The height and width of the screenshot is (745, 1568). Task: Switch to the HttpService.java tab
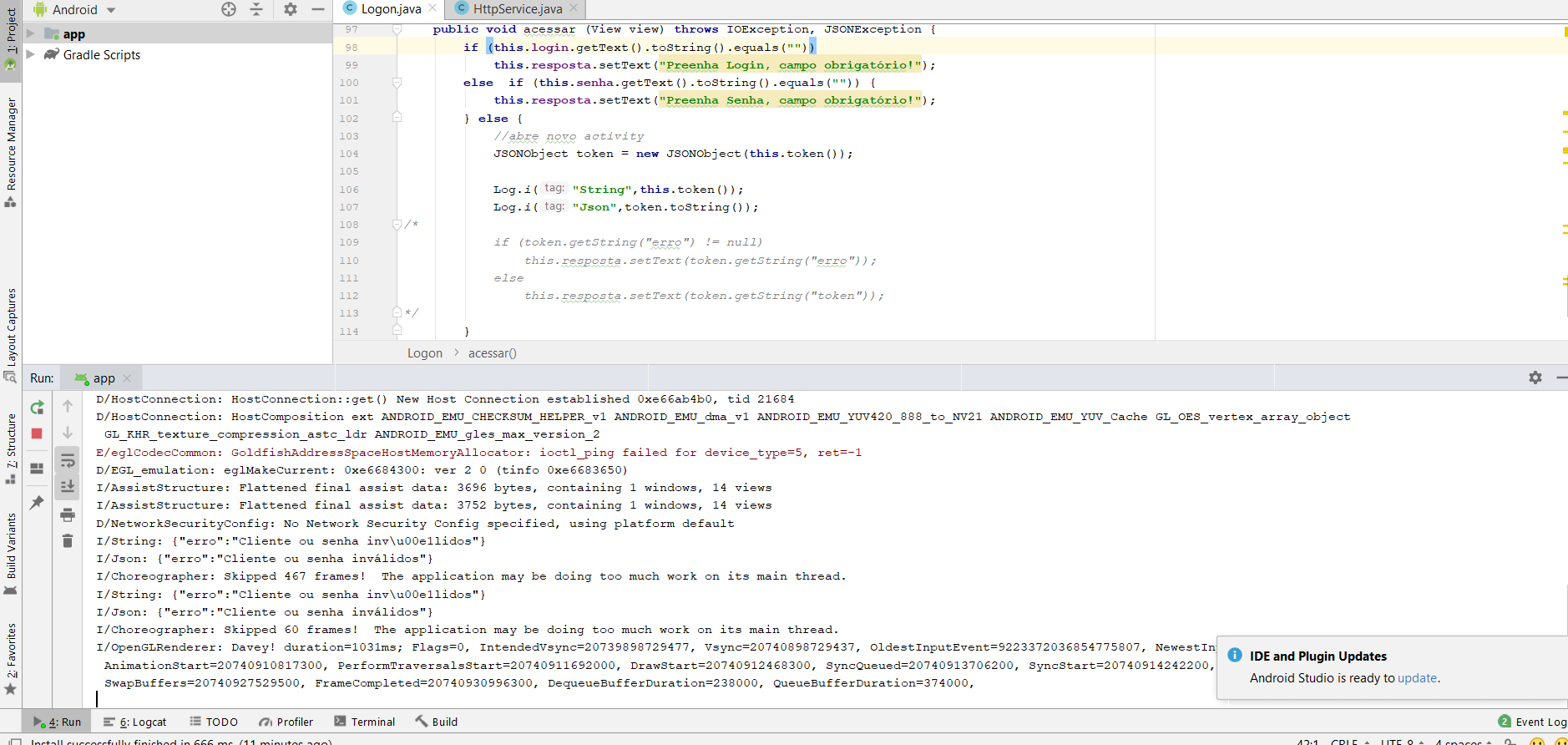click(518, 9)
